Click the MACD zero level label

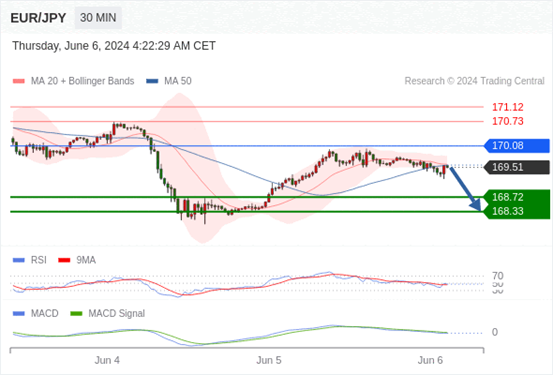(x=495, y=332)
